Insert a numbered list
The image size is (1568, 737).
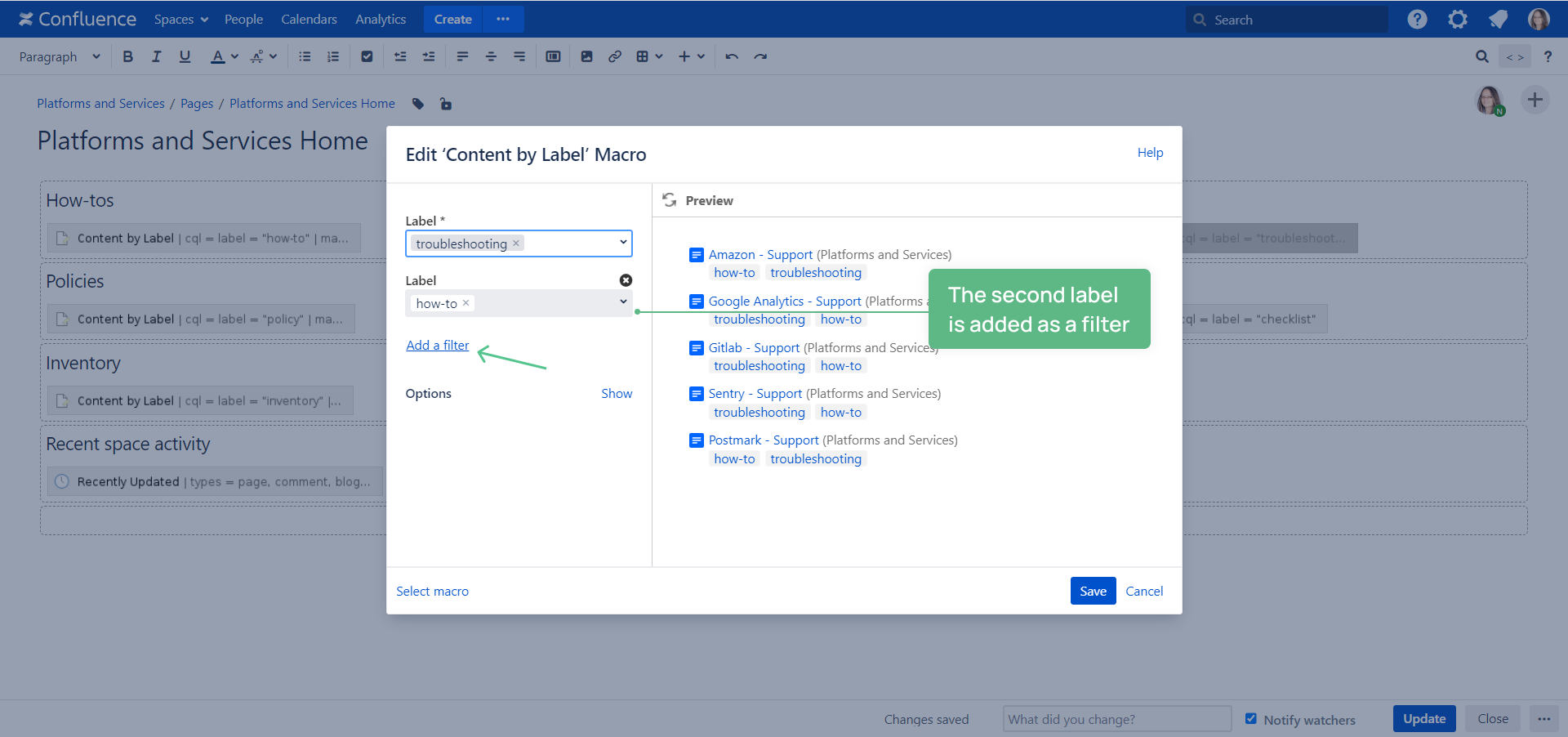tap(333, 56)
